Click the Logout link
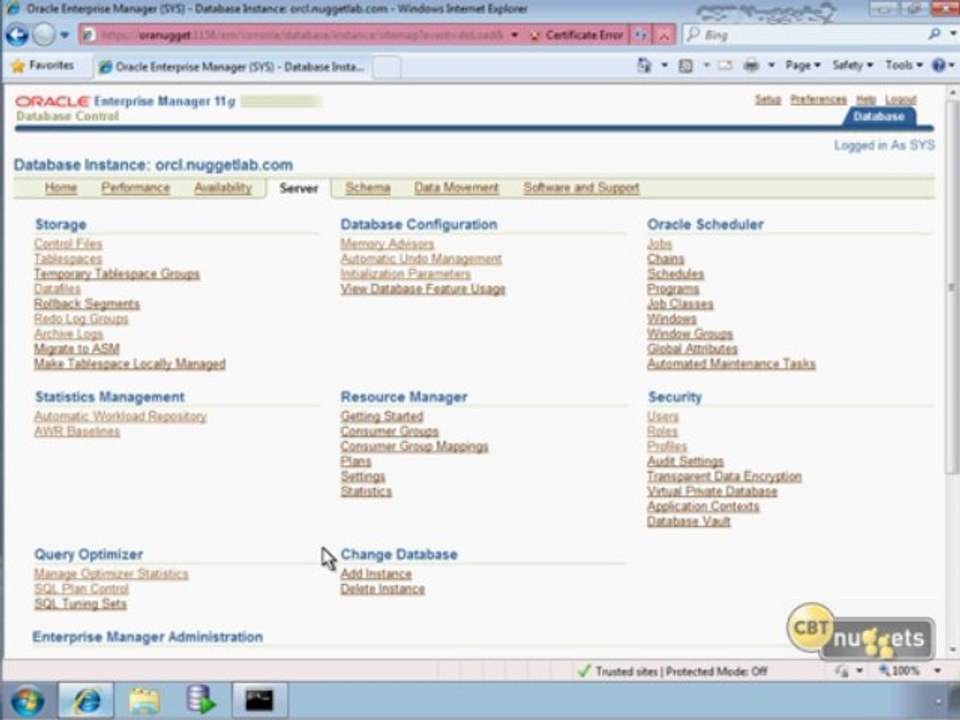This screenshot has width=960, height=720. [x=901, y=99]
